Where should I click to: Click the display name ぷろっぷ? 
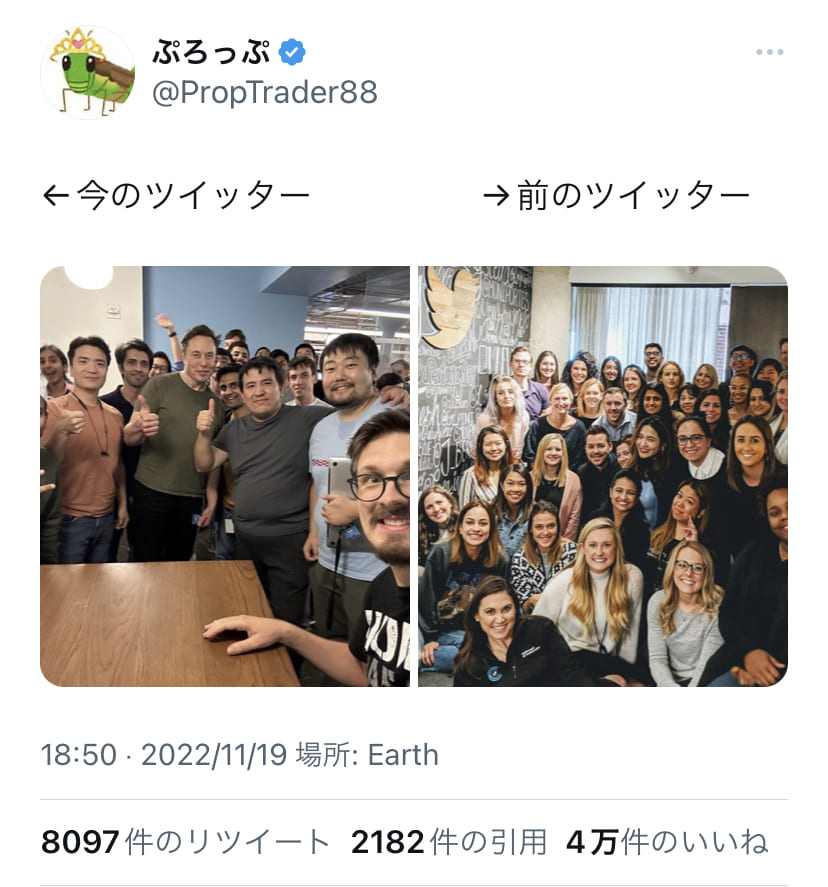(211, 52)
